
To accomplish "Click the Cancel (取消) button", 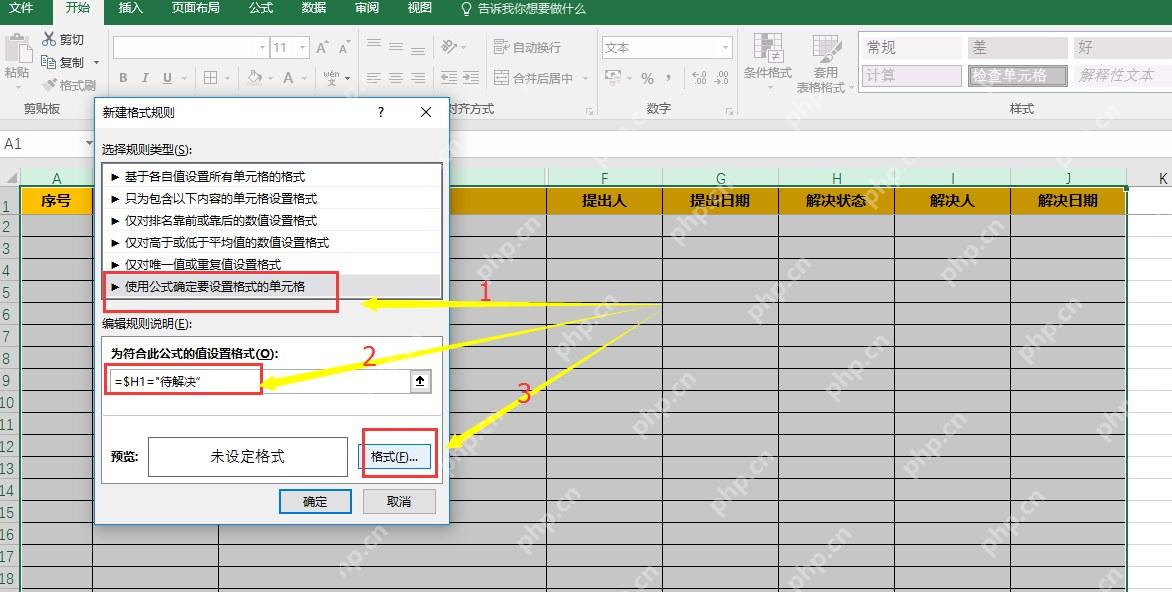I will coord(399,502).
